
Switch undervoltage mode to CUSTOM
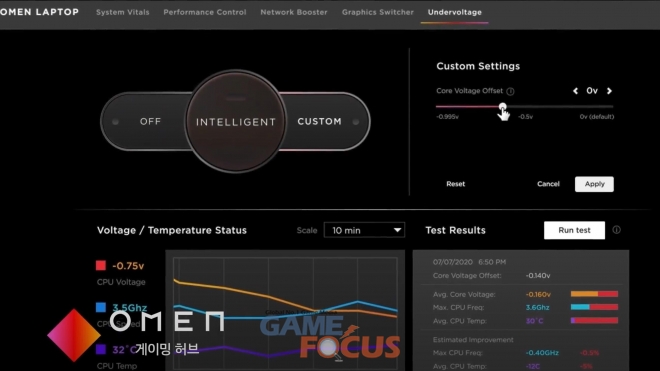coord(319,121)
